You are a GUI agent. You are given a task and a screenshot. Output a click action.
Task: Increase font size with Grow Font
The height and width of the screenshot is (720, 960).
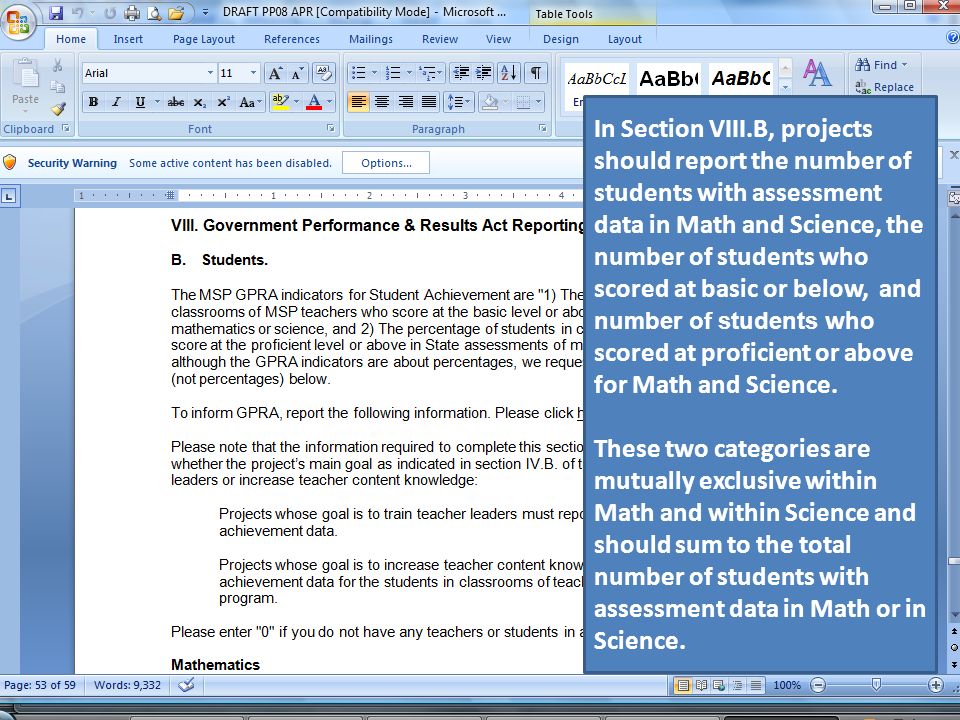point(276,73)
